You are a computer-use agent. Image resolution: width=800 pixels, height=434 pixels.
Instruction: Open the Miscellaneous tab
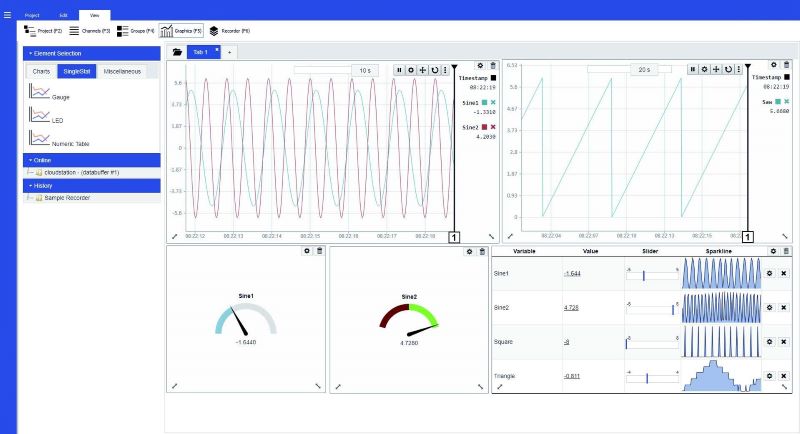click(123, 71)
